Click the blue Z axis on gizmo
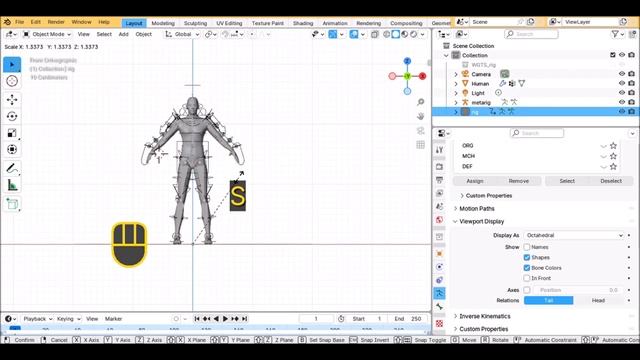This screenshot has height=360, width=640. (x=407, y=61)
